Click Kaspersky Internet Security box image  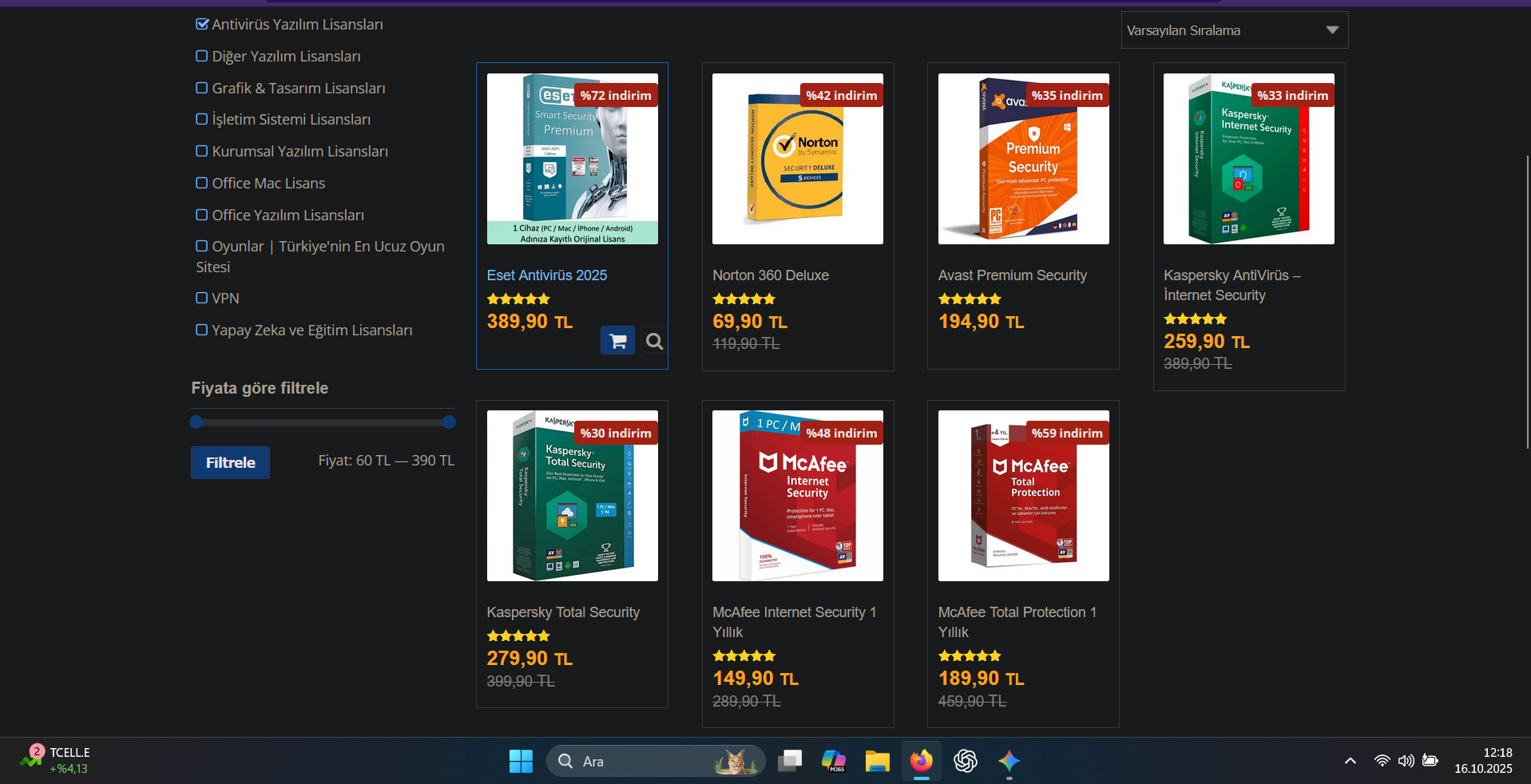click(1249, 159)
